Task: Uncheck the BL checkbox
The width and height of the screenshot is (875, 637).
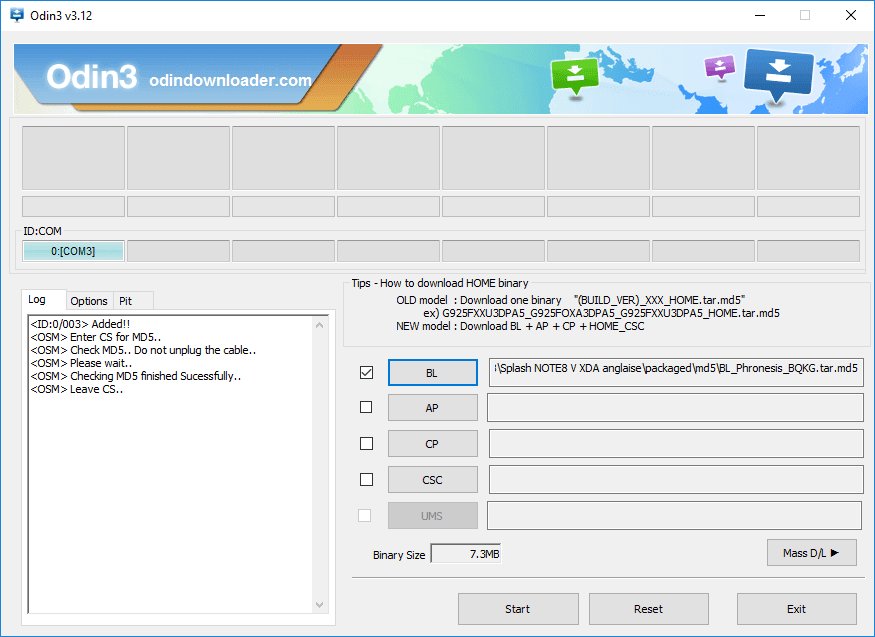Action: point(366,372)
